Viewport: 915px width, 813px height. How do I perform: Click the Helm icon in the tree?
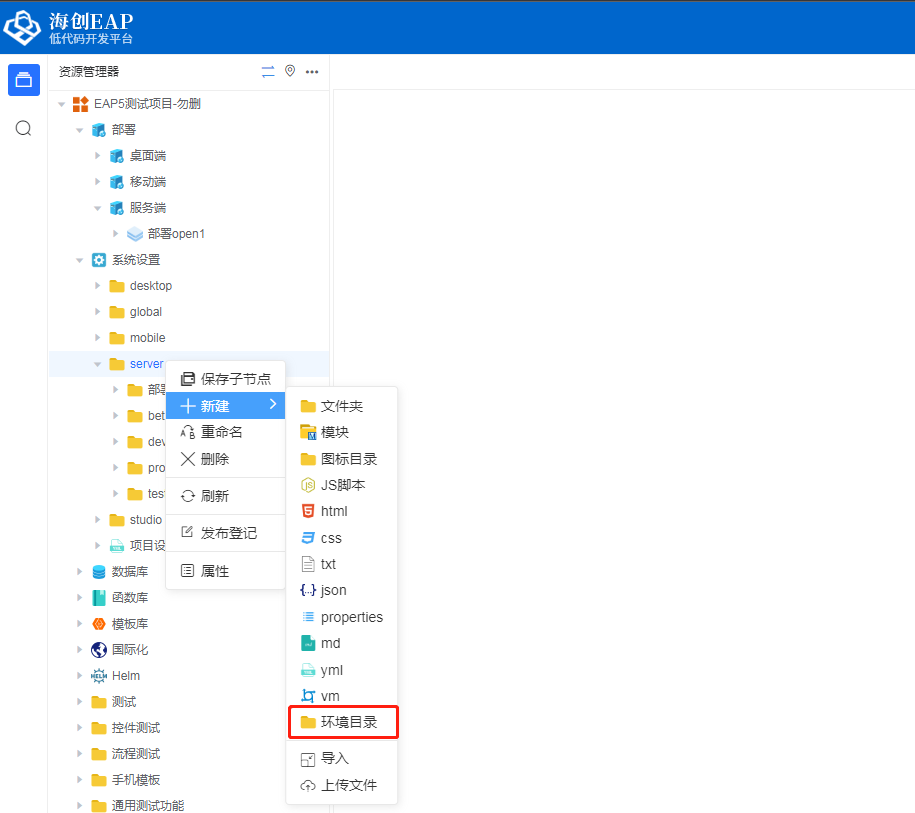point(99,676)
